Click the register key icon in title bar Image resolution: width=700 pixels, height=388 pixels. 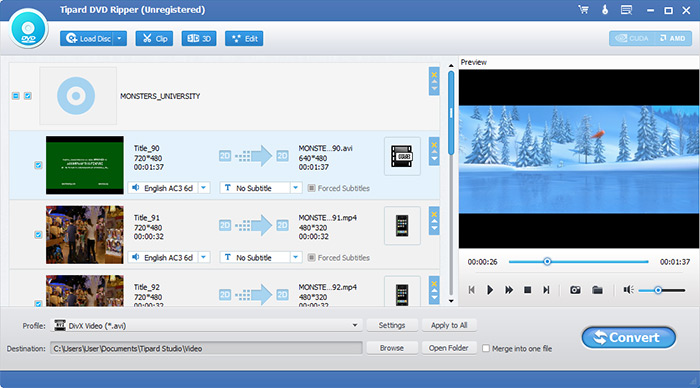click(605, 9)
